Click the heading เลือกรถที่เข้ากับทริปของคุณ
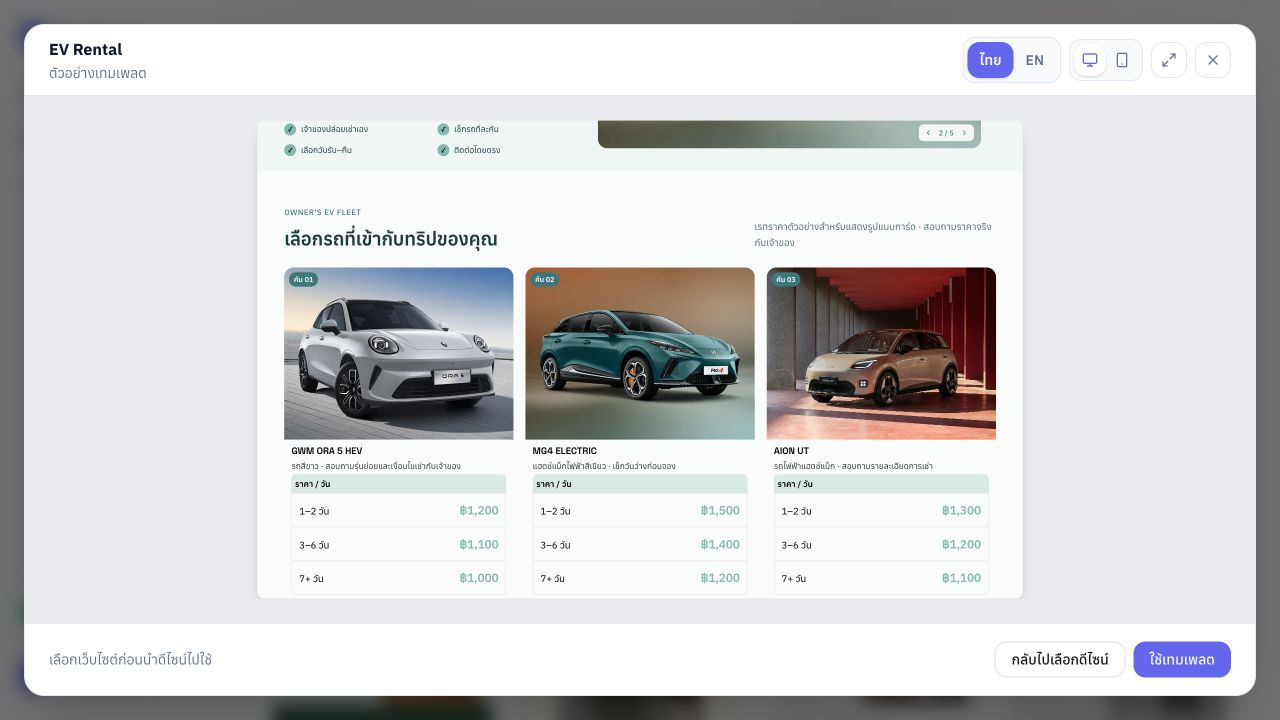Viewport: 1280px width, 720px height. 391,239
